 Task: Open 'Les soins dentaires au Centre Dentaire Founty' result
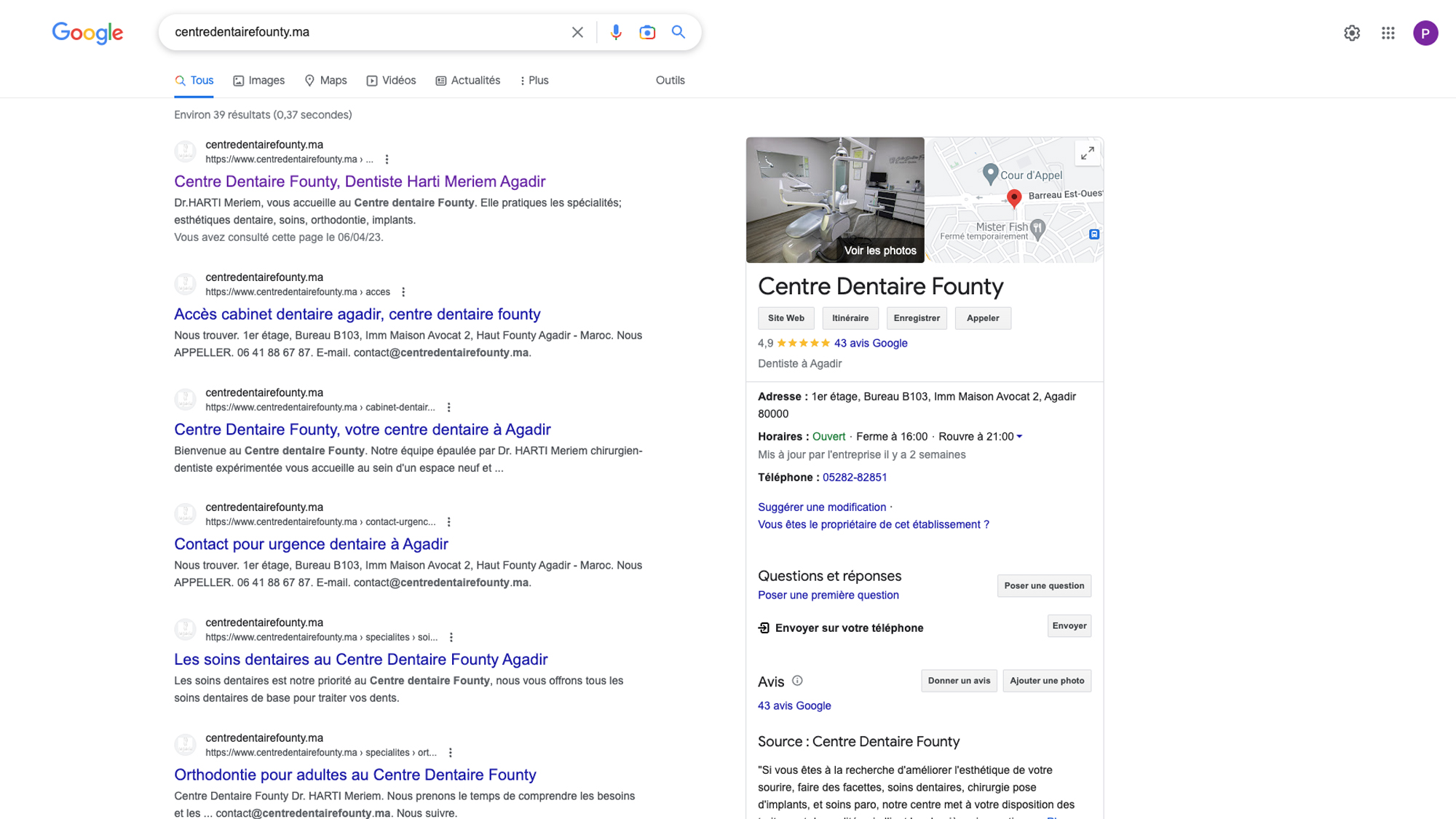pos(360,660)
